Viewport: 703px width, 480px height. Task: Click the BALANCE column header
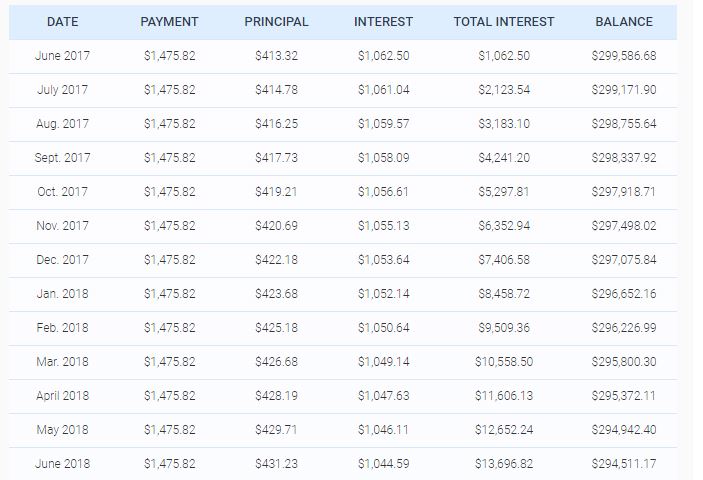(x=624, y=22)
